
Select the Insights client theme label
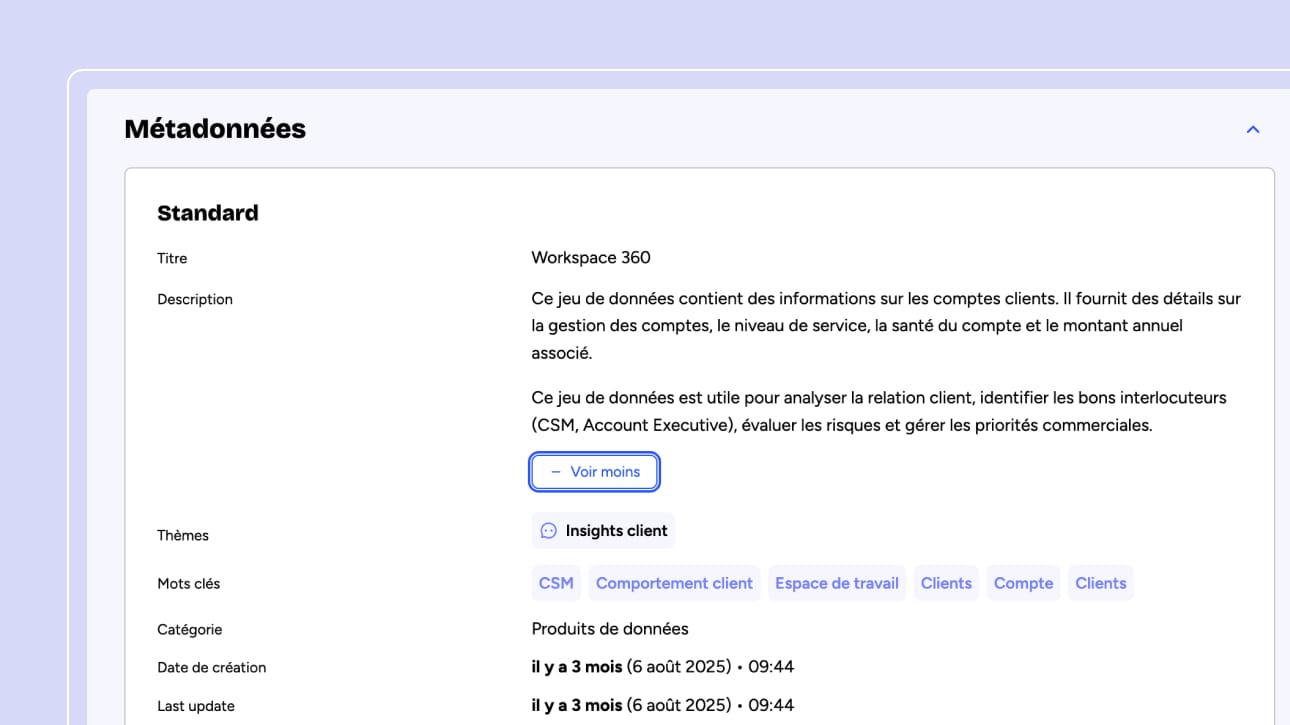(616, 531)
